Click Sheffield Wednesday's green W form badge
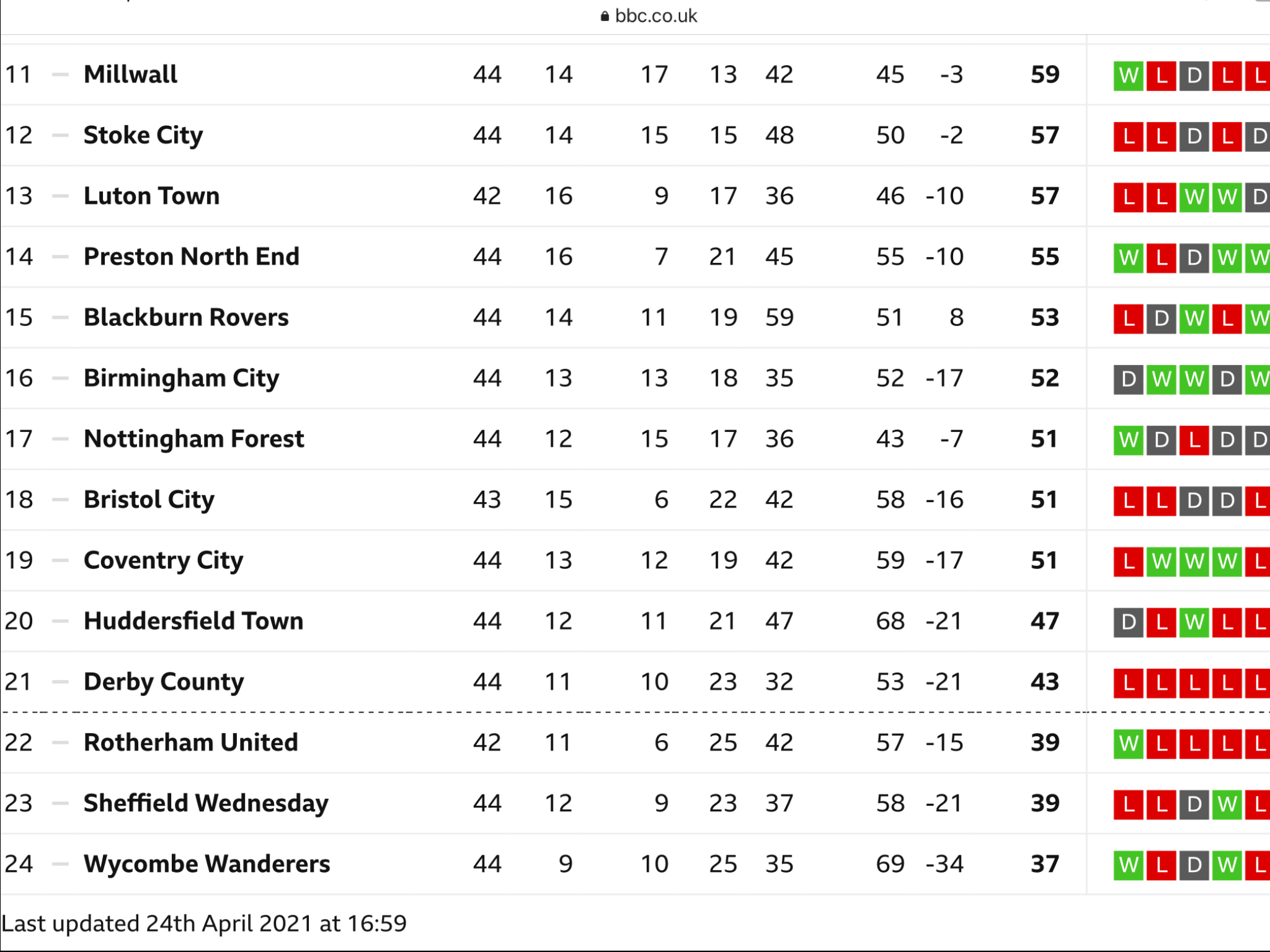1270x952 pixels. [x=1227, y=805]
